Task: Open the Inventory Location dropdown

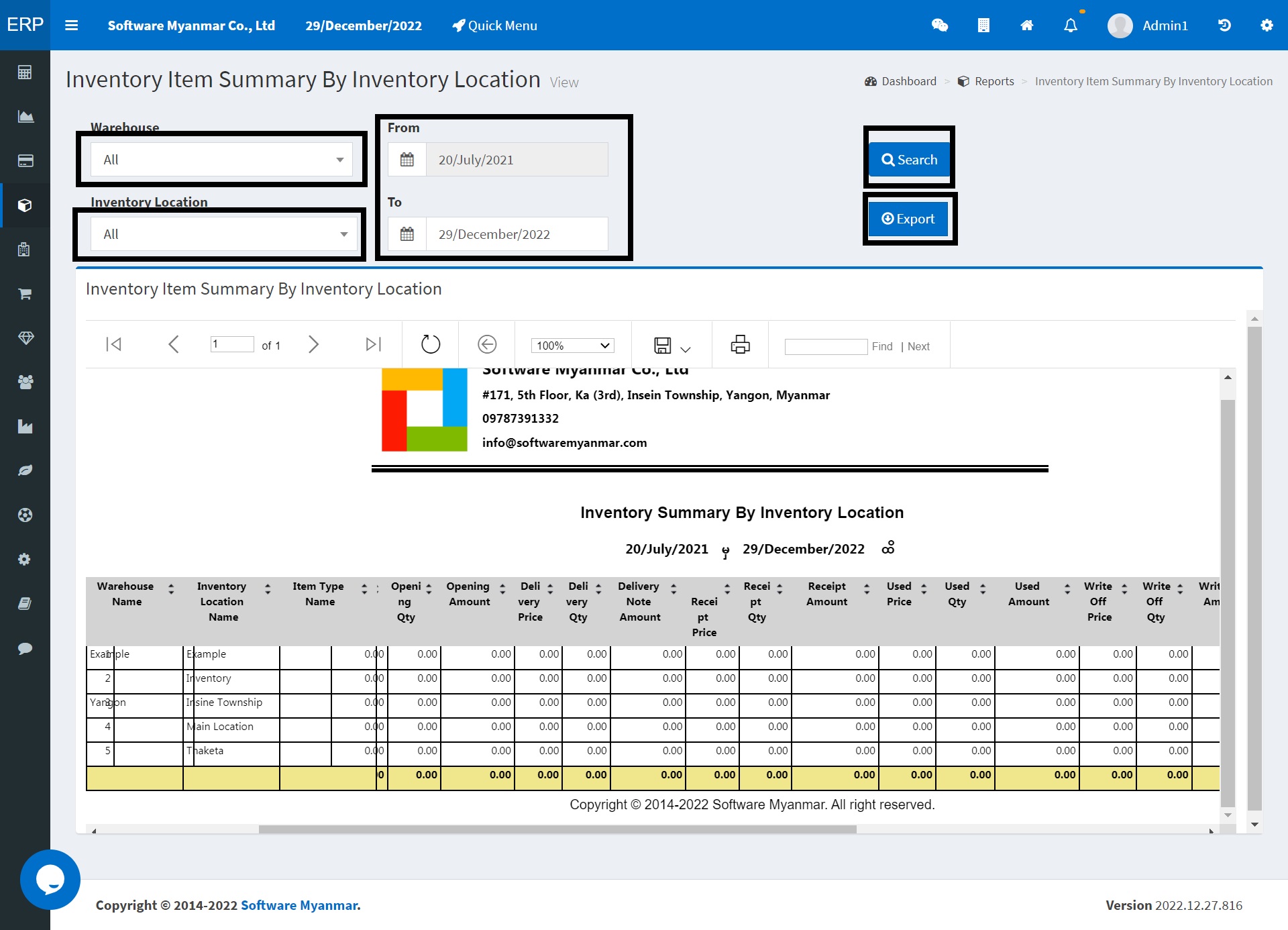Action: tap(224, 234)
